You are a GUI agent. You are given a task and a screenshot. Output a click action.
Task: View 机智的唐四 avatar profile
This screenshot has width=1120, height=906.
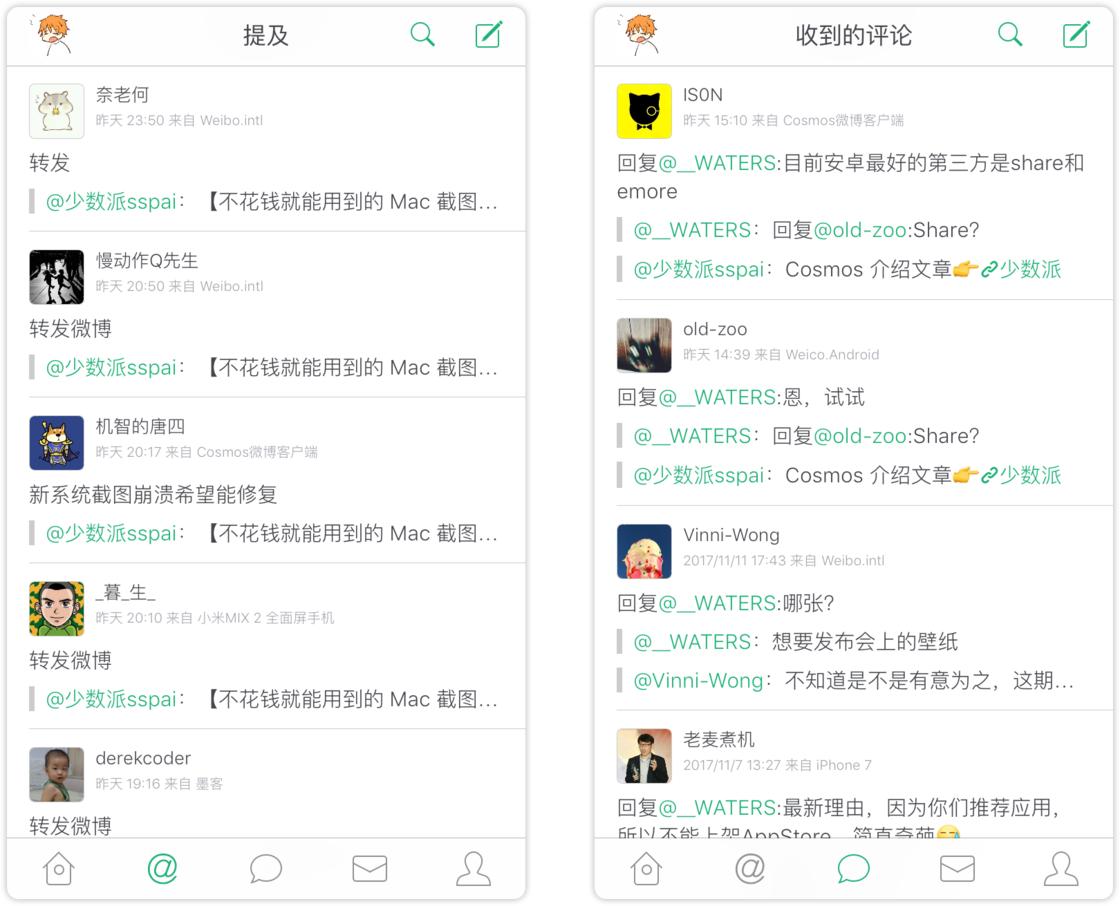[x=56, y=443]
